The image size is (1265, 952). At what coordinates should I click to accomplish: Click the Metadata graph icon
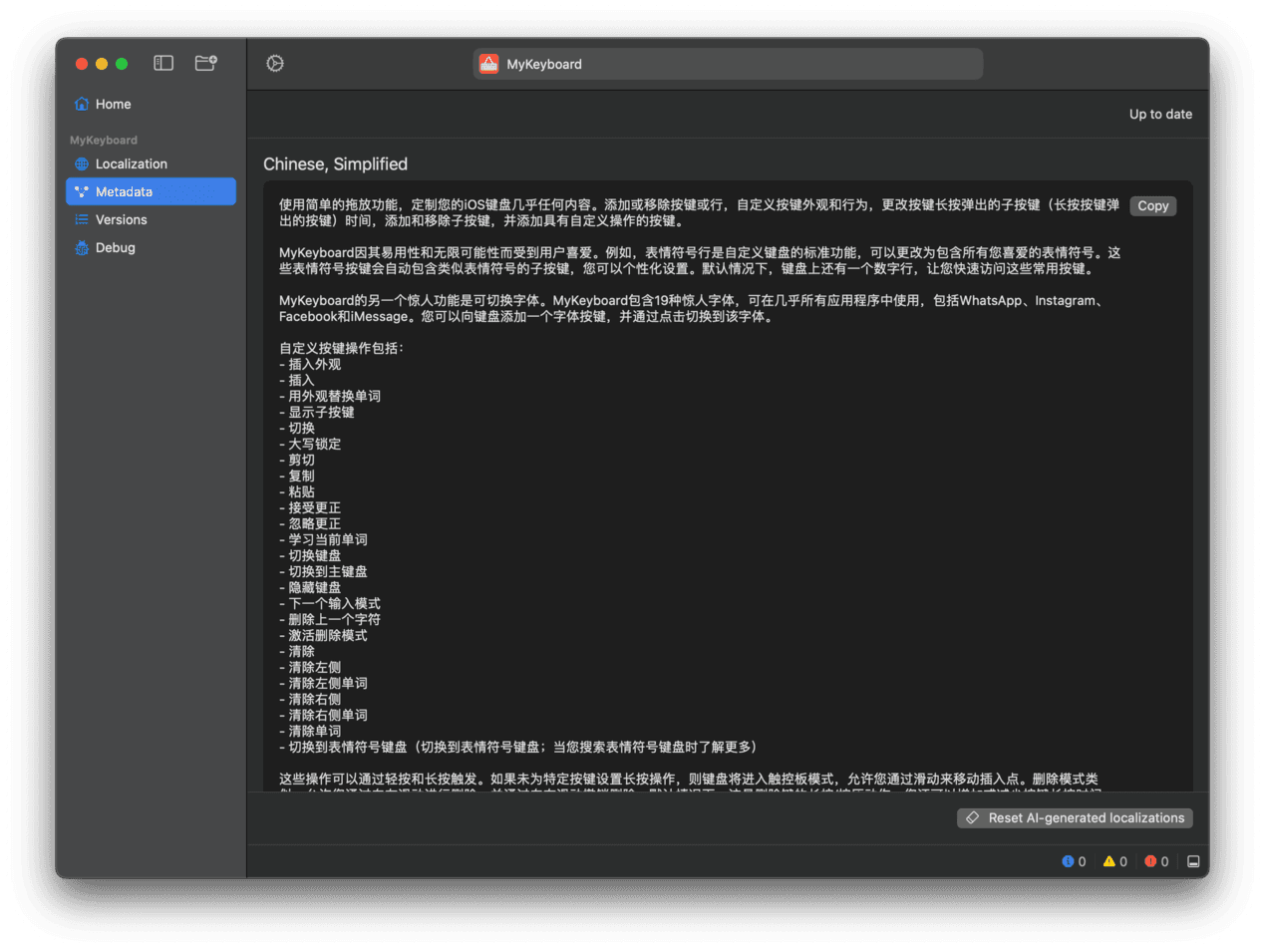82,191
